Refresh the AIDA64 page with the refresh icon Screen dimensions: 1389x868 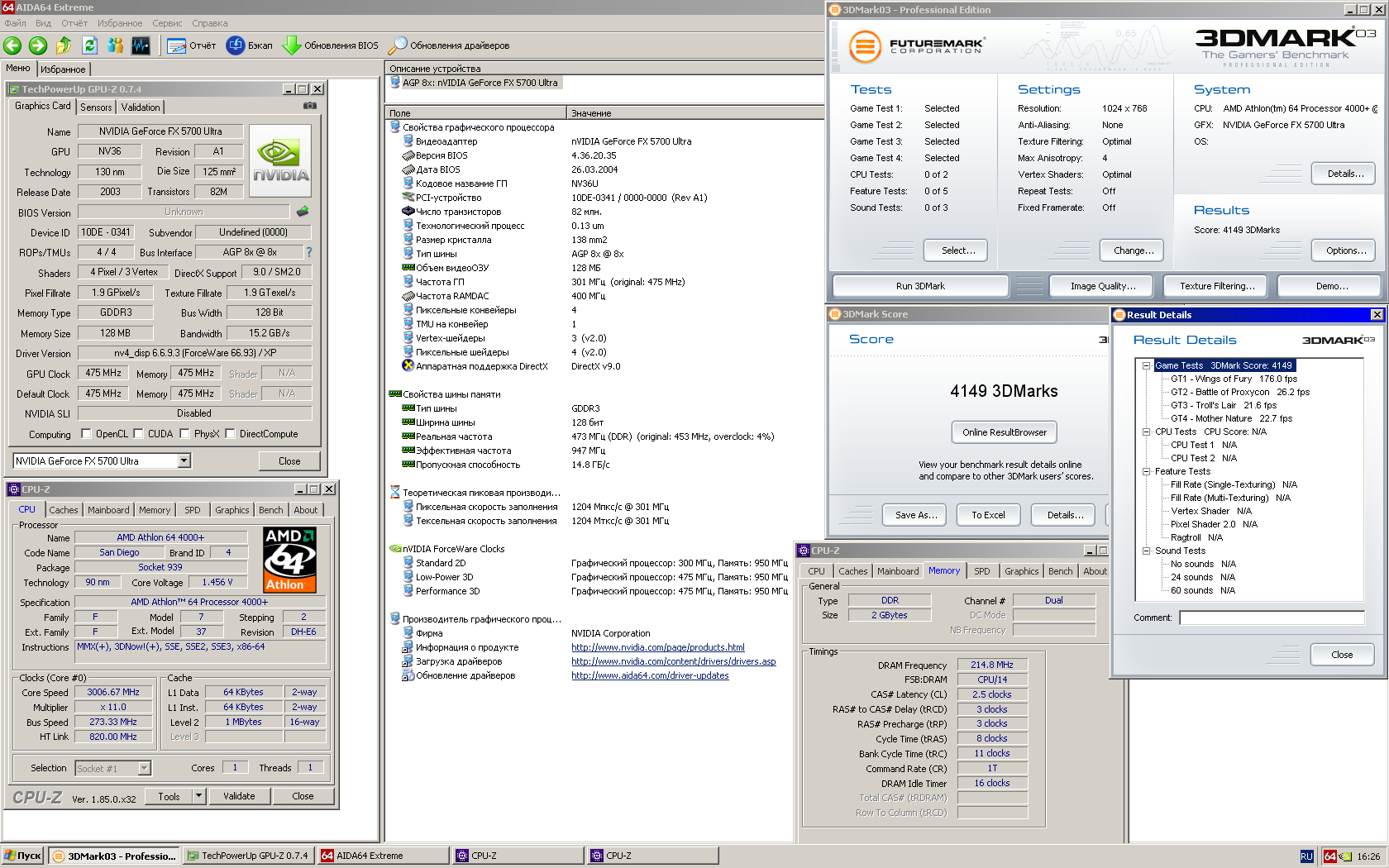[x=89, y=45]
